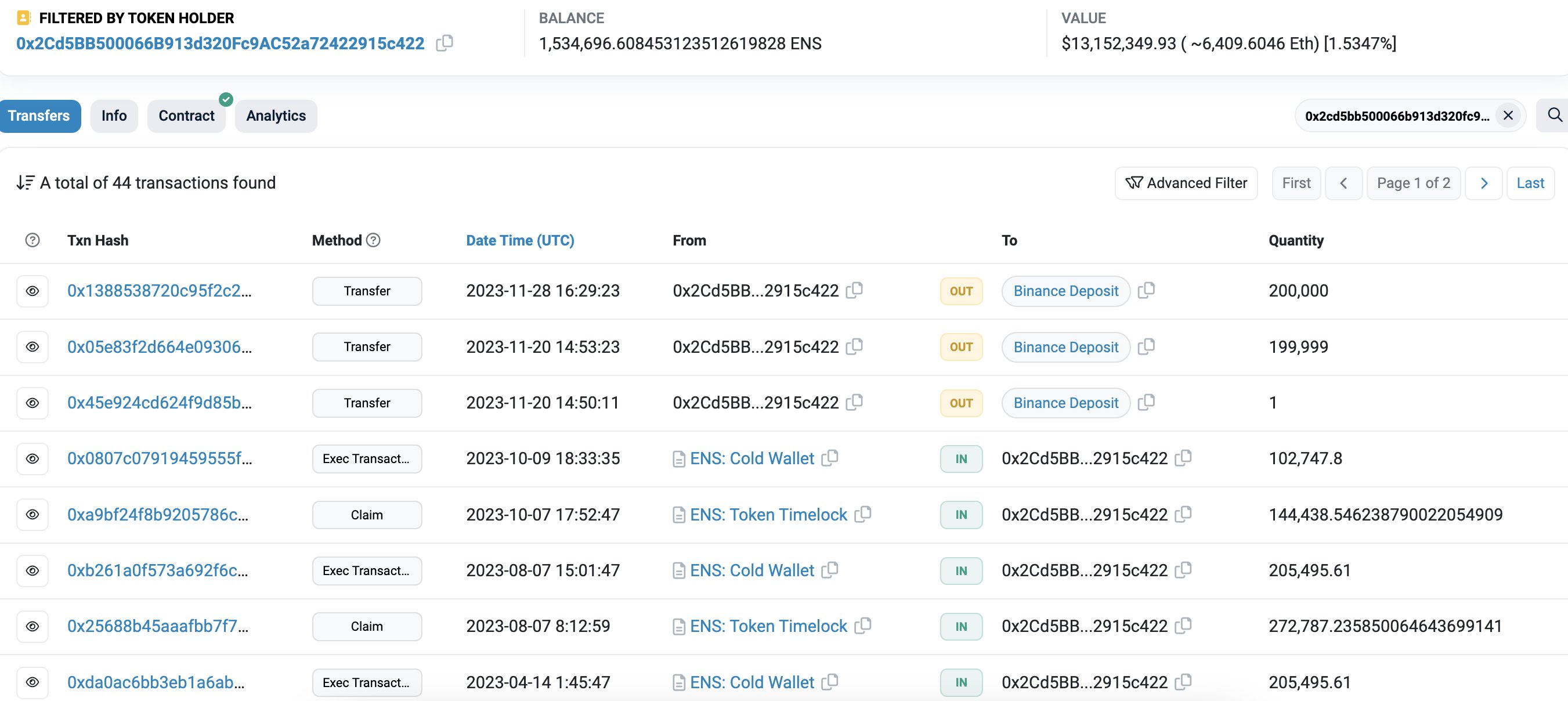Copy To address in 102,747.8 row
This screenshot has width=1568, height=701.
(x=1183, y=458)
